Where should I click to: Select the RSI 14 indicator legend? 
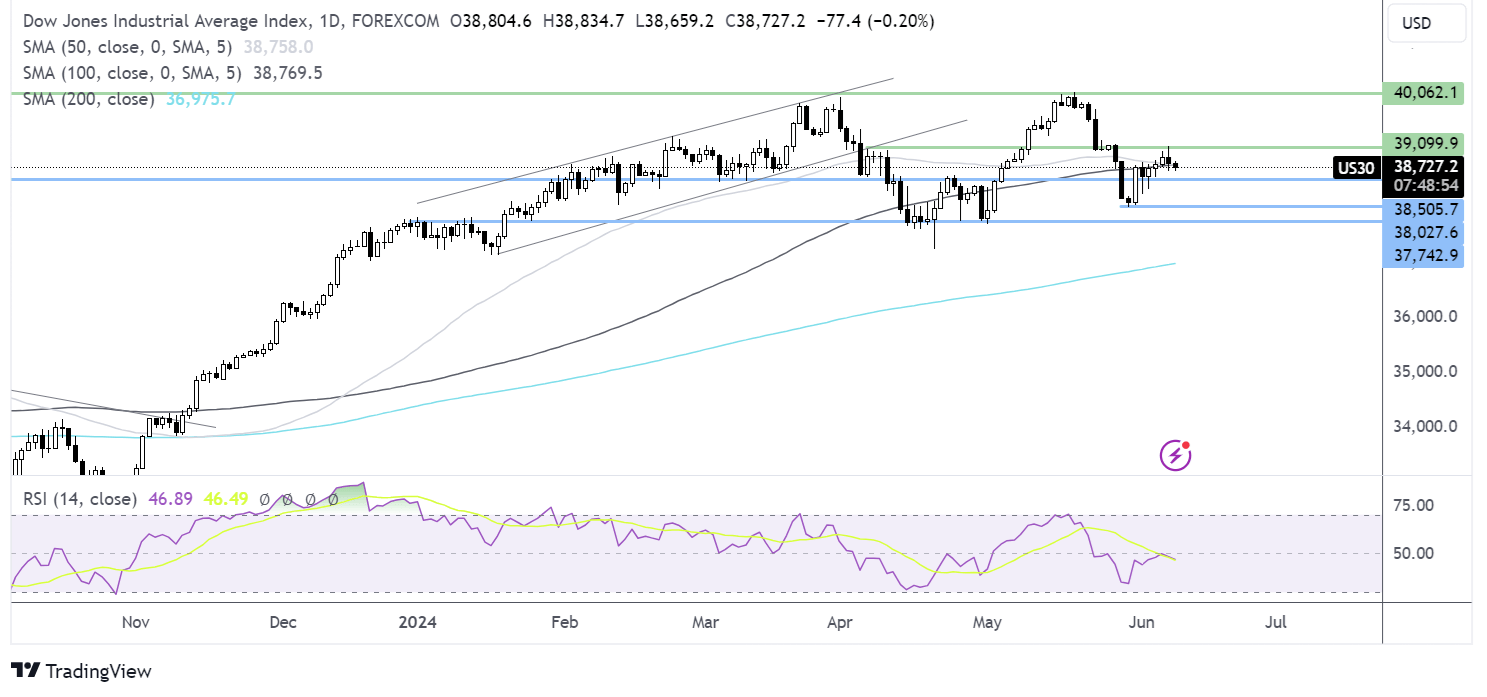pyautogui.click(x=81, y=498)
